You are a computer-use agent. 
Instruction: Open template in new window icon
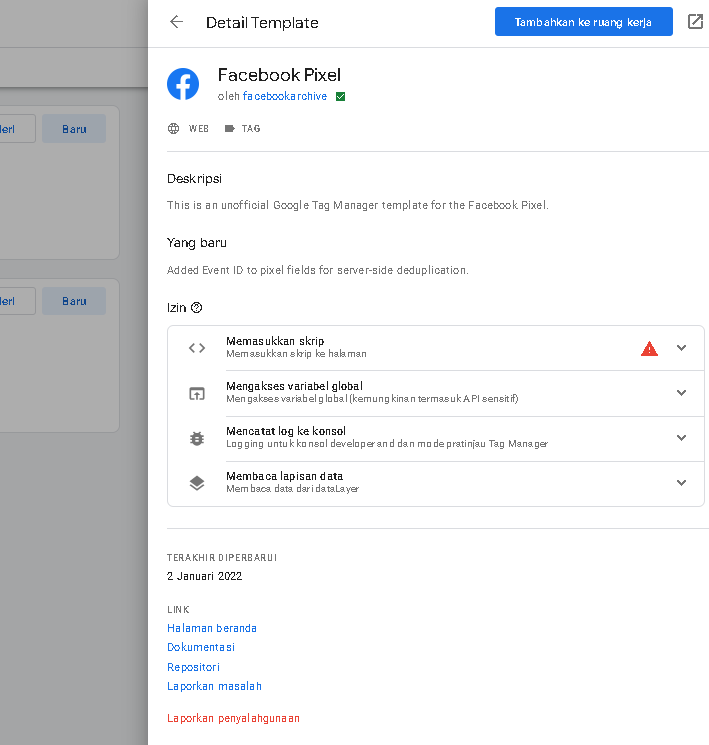(x=695, y=21)
